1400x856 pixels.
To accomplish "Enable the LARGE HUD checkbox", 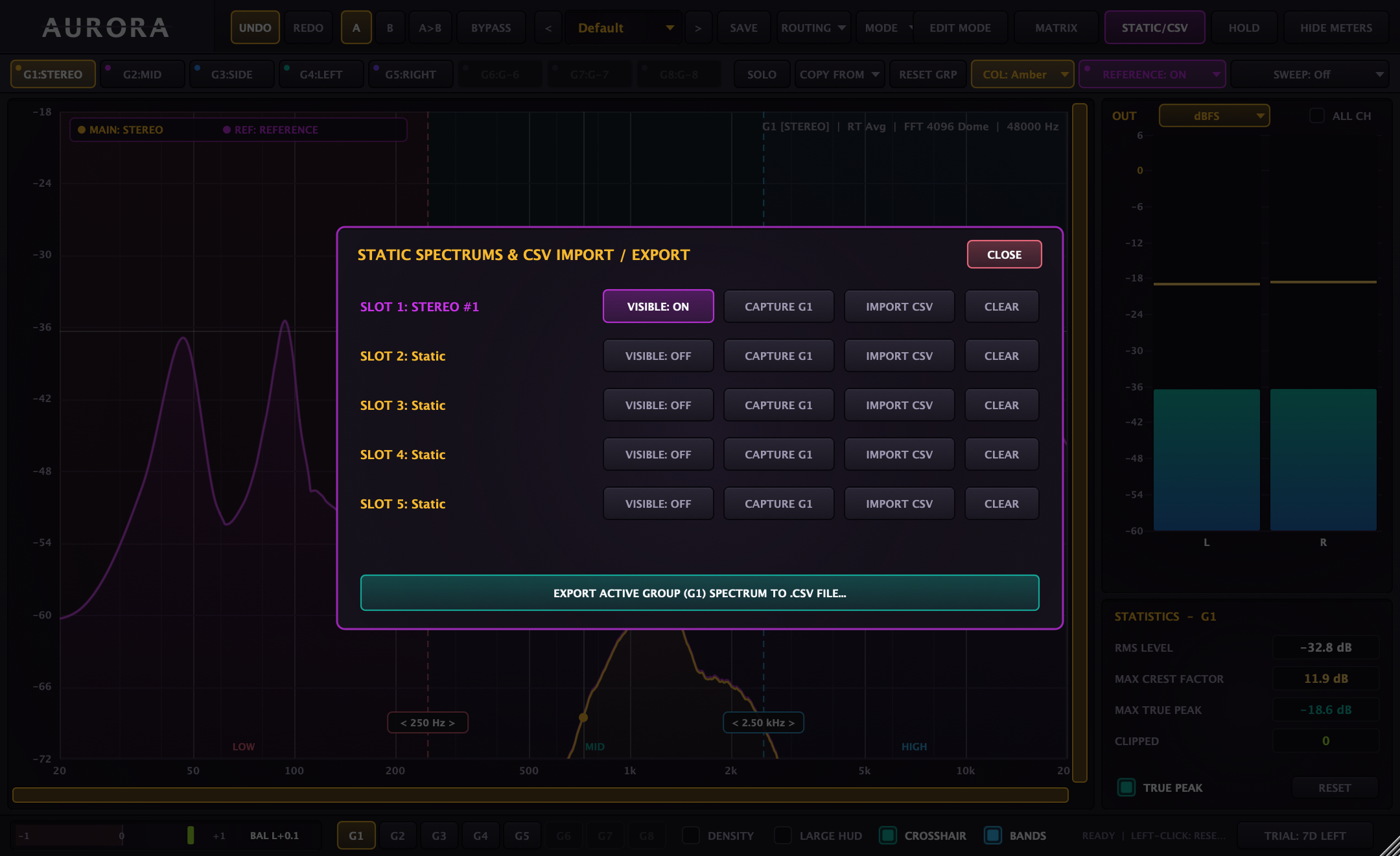I will click(783, 835).
